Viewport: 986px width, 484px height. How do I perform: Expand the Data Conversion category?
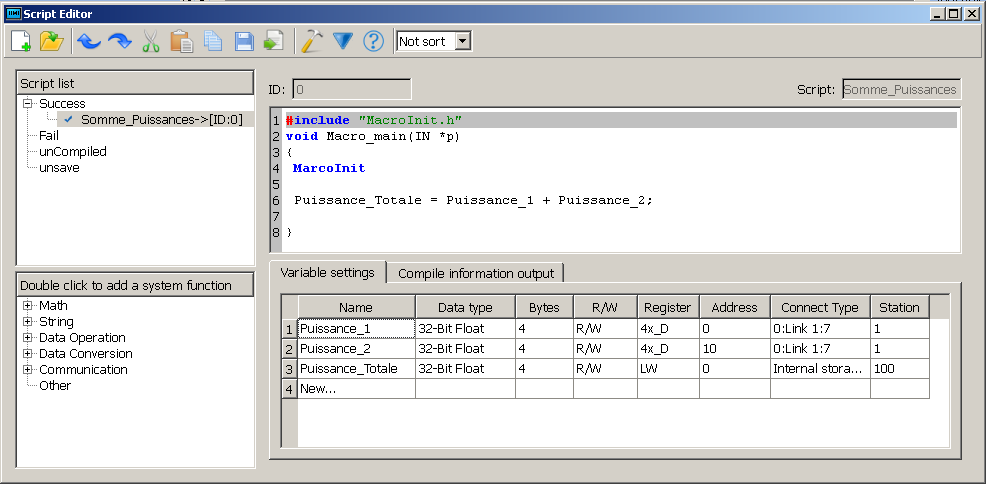28,354
